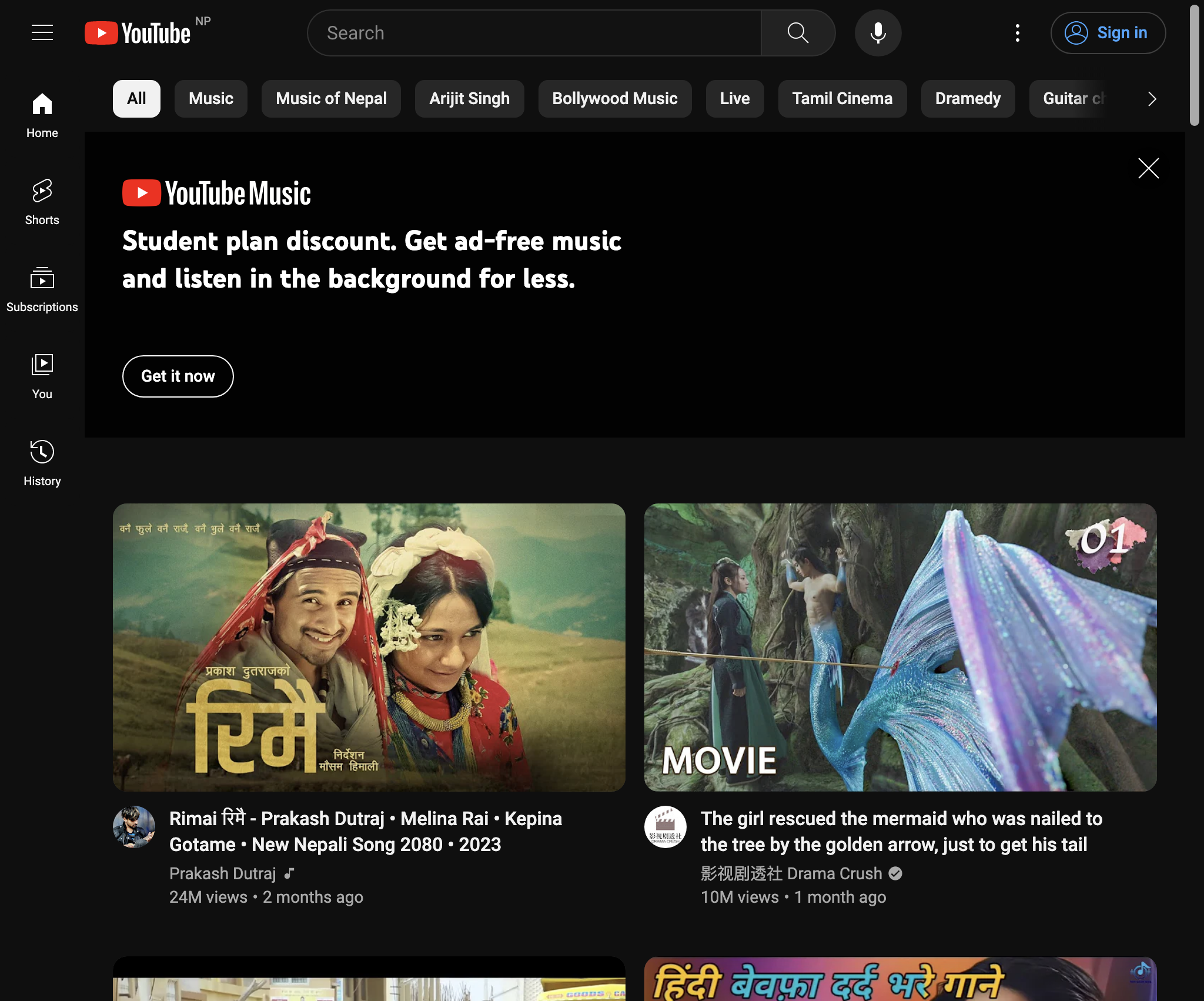
Task: Select the Tamil Cinema chip
Action: point(842,99)
